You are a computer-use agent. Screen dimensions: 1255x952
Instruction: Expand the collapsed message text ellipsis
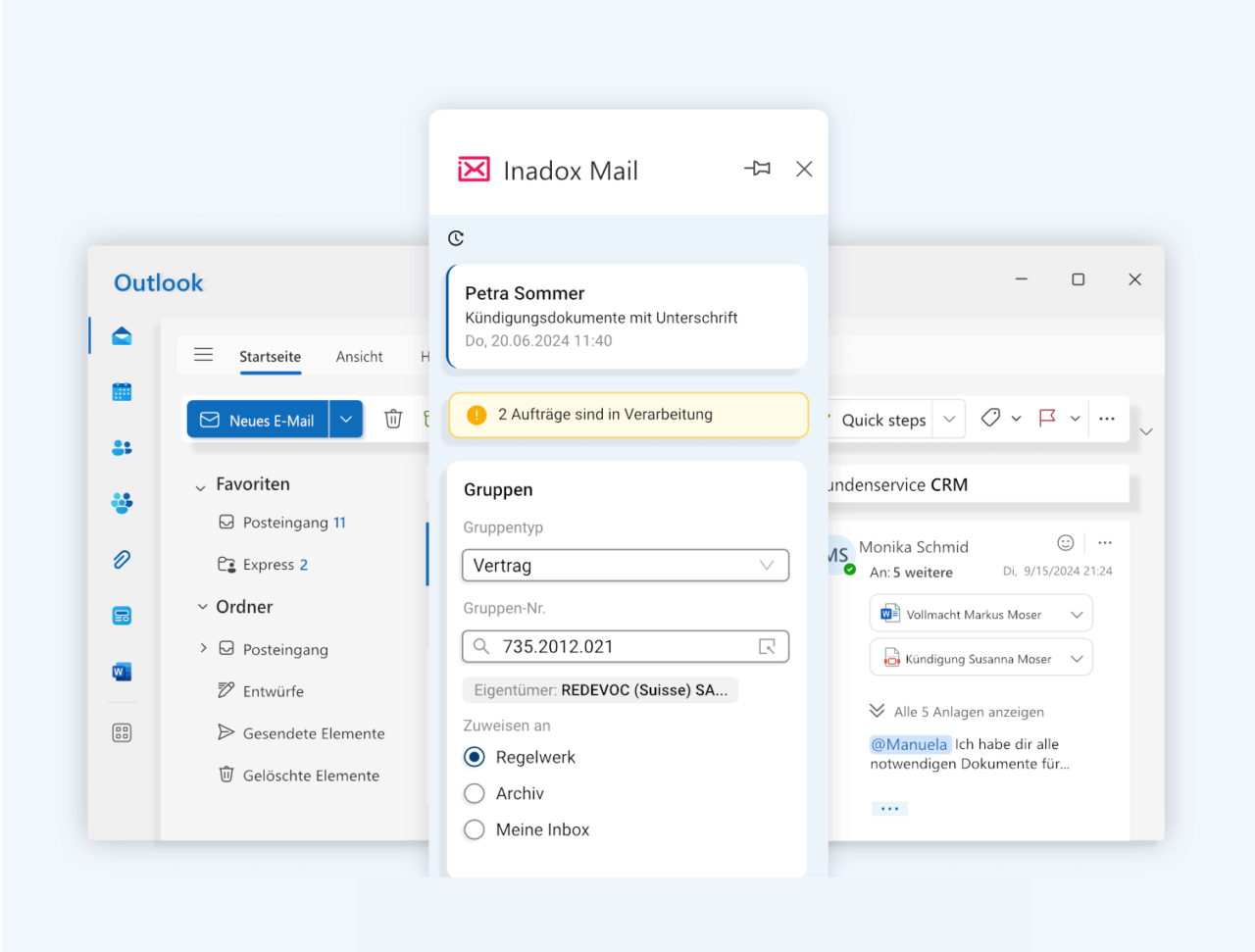[x=889, y=809]
